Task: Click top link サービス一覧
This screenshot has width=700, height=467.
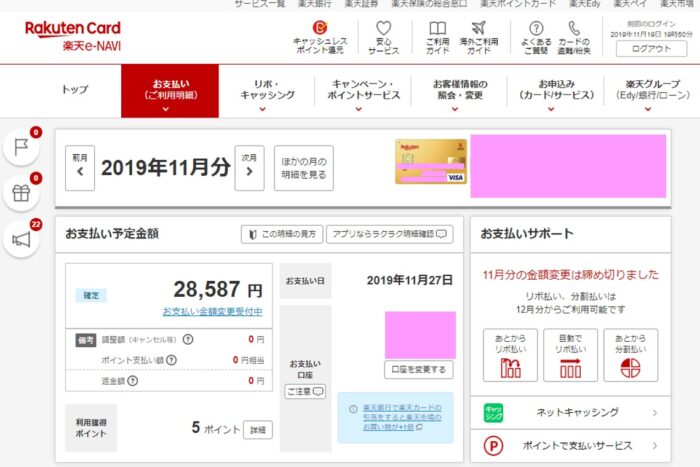Action: (260, 4)
